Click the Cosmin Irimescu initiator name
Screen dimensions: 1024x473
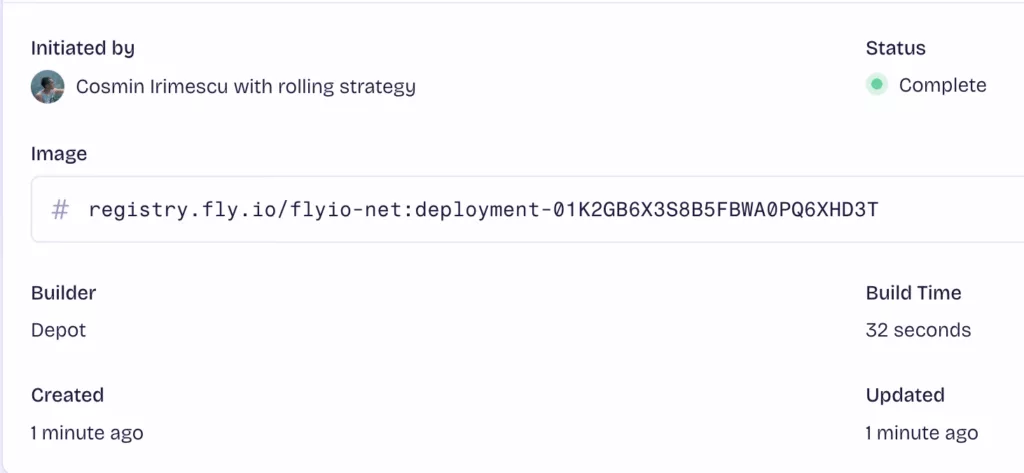152,86
